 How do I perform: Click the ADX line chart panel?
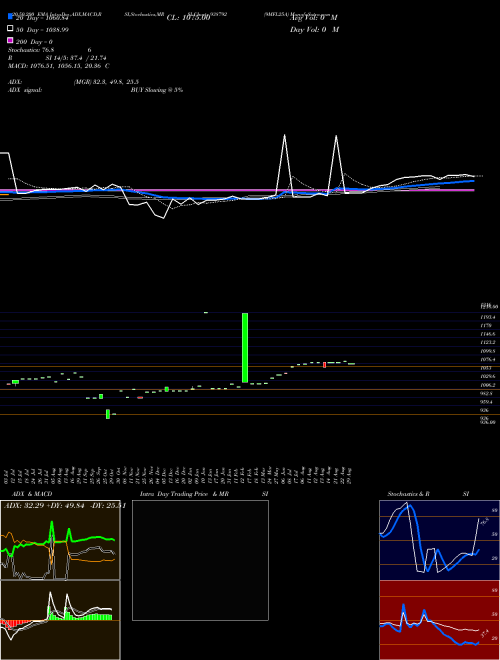click(60, 540)
